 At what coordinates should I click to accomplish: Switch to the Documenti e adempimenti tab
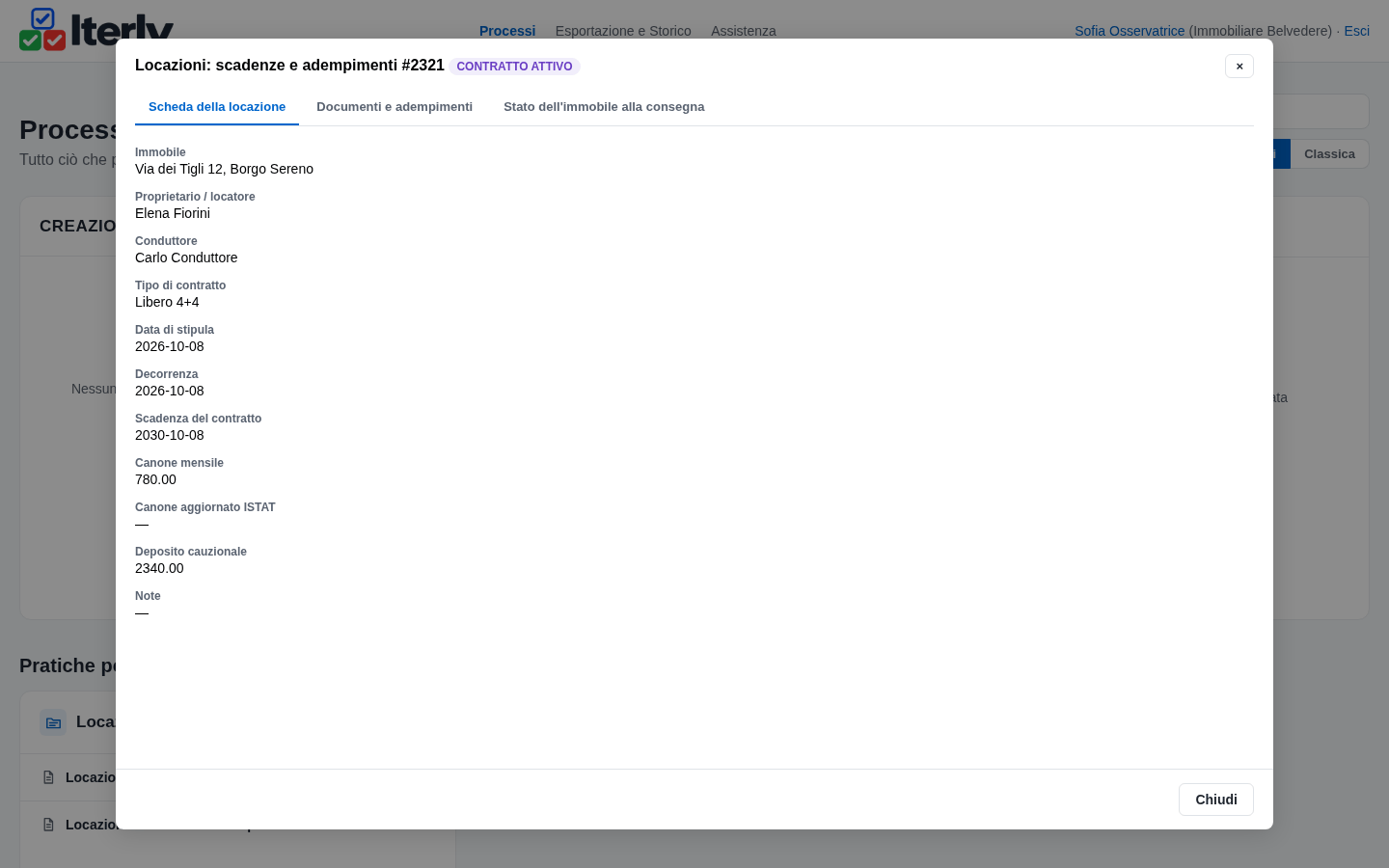(395, 107)
